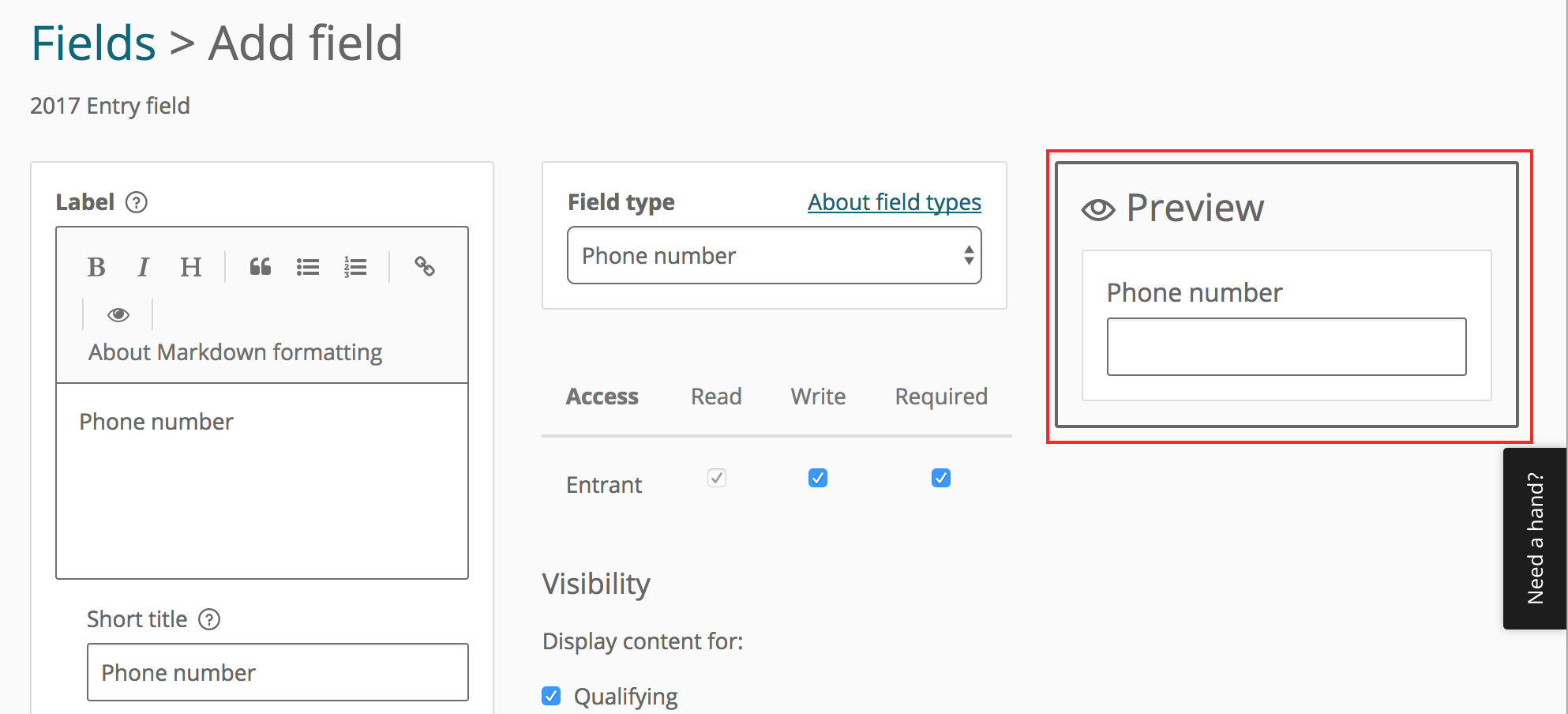
Task: Enable Write access for Entrant
Action: pyautogui.click(x=817, y=478)
